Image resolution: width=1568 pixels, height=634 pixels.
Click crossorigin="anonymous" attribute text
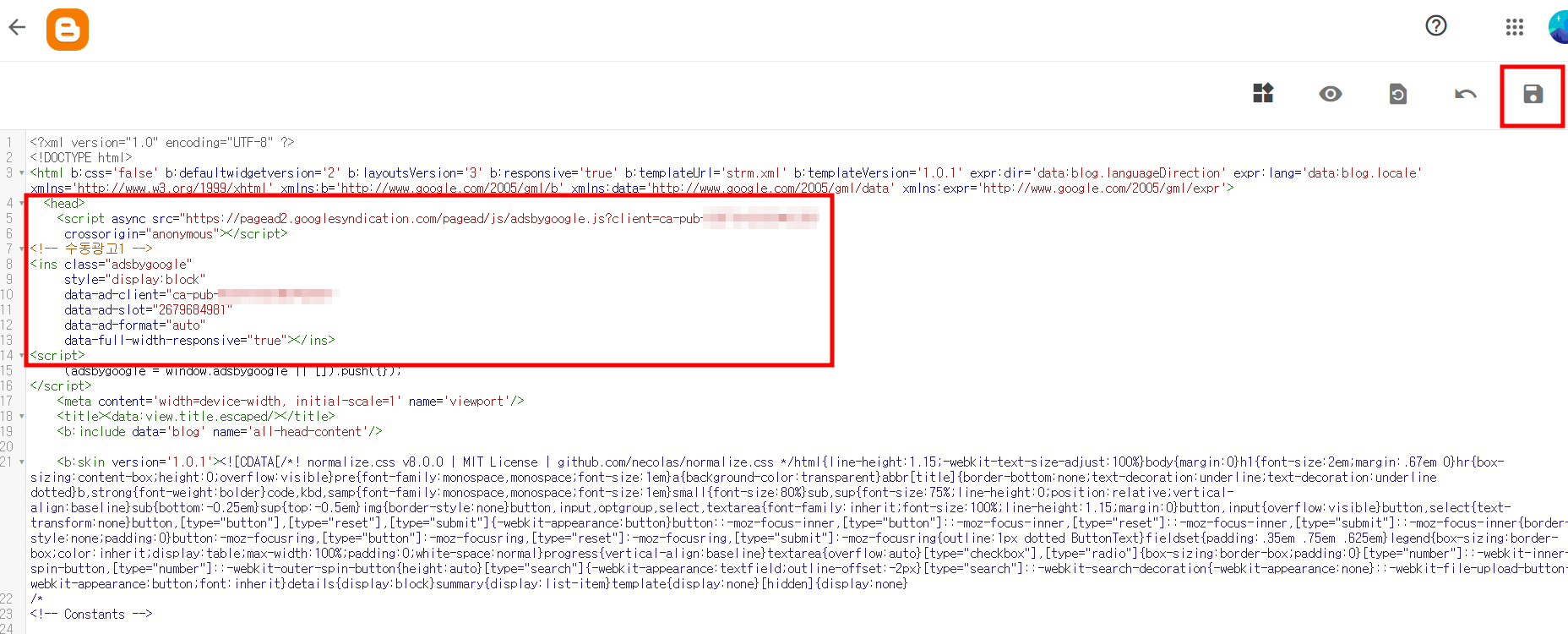pos(141,234)
